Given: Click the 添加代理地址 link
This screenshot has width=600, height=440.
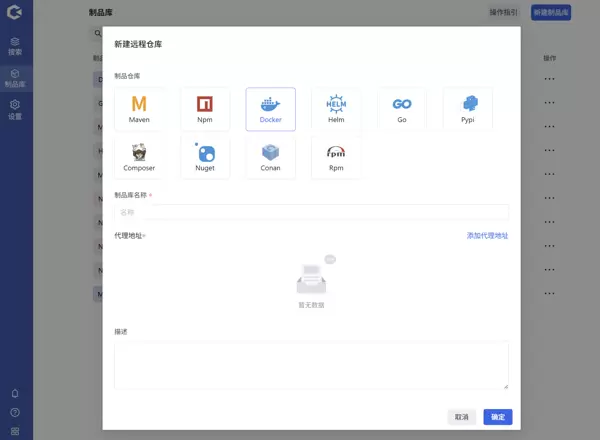Looking at the screenshot, I should tap(487, 236).
